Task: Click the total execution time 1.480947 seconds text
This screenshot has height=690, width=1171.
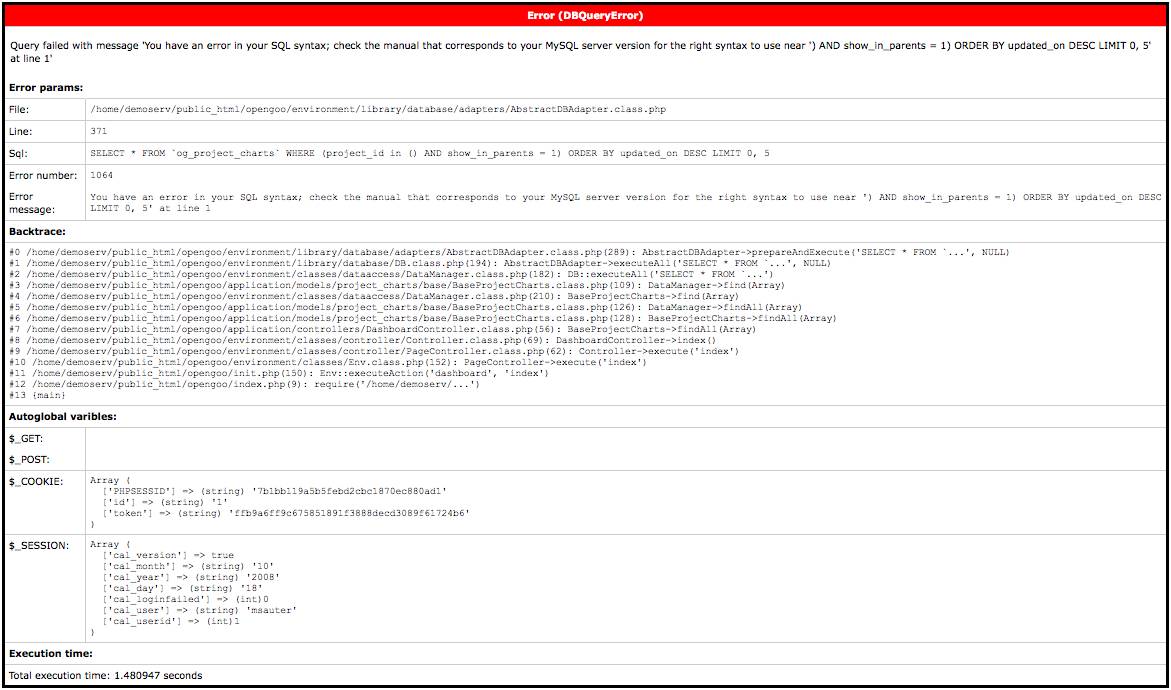Action: coord(105,676)
